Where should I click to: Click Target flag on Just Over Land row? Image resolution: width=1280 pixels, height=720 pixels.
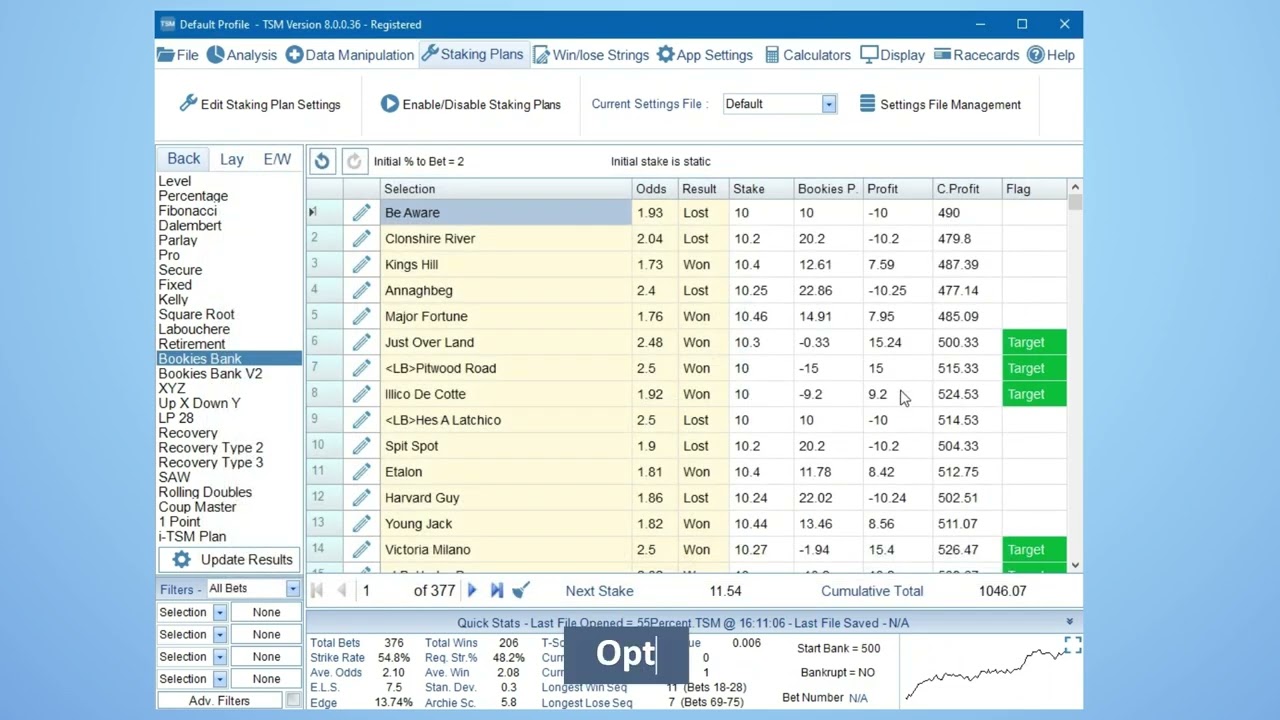click(x=1034, y=342)
